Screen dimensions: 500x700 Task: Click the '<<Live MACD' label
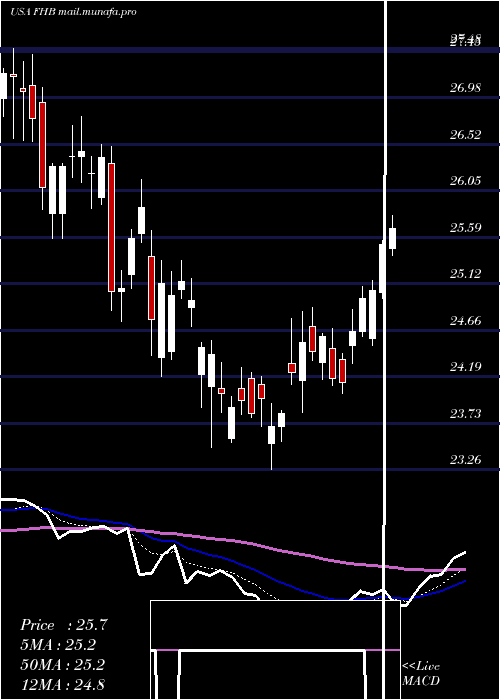[421, 674]
